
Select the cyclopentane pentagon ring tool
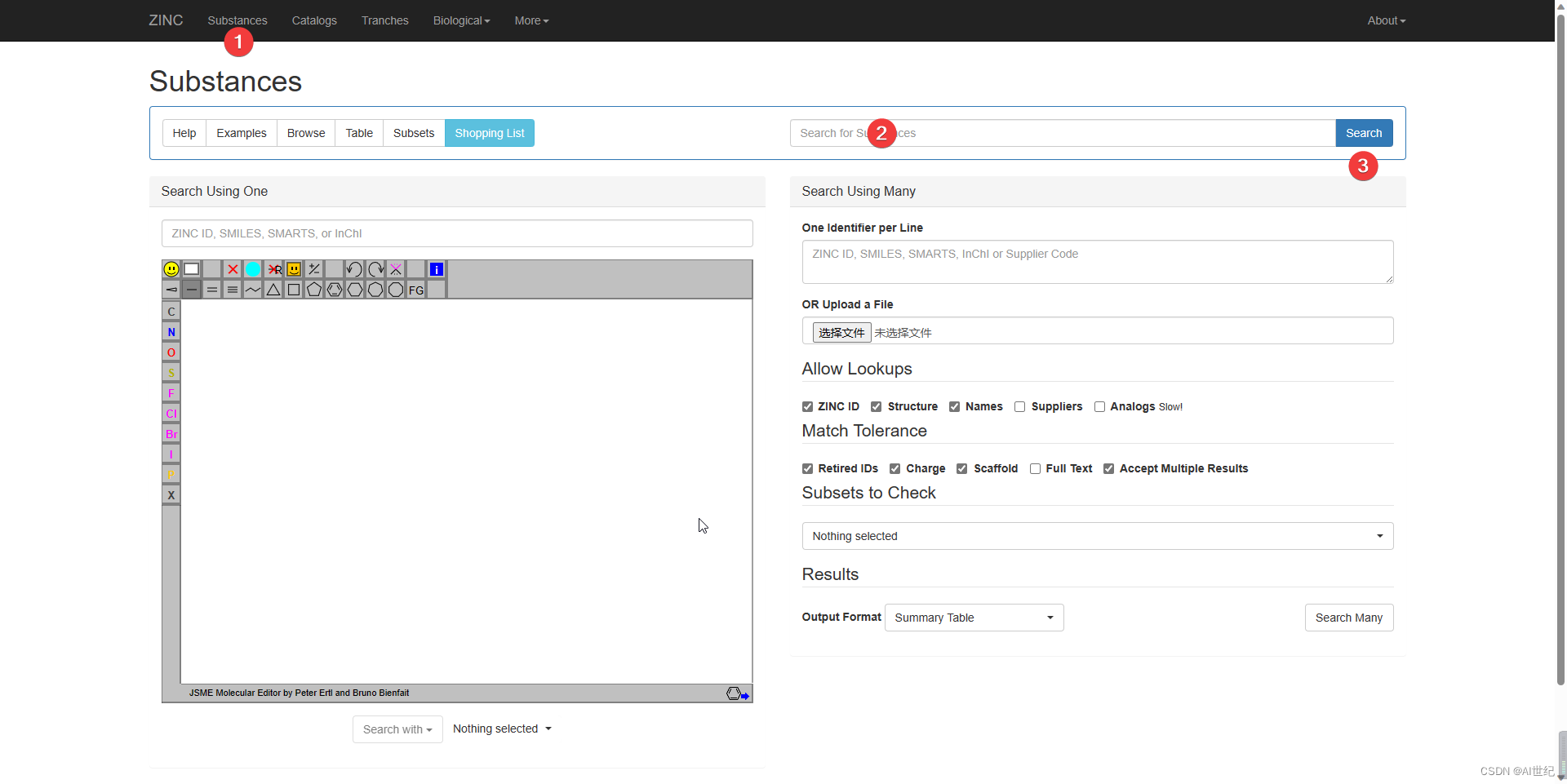point(314,290)
